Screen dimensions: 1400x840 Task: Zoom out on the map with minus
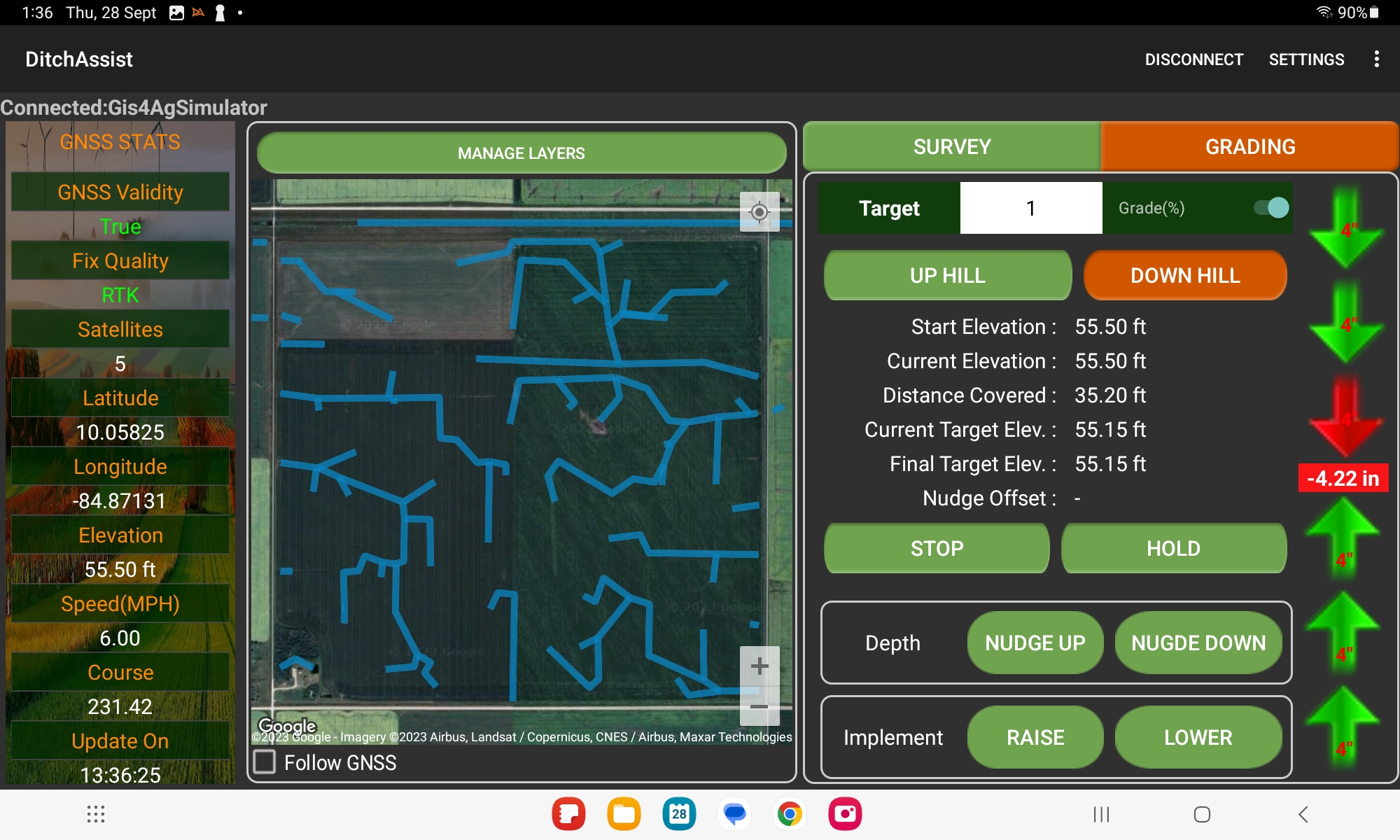pyautogui.click(x=759, y=706)
